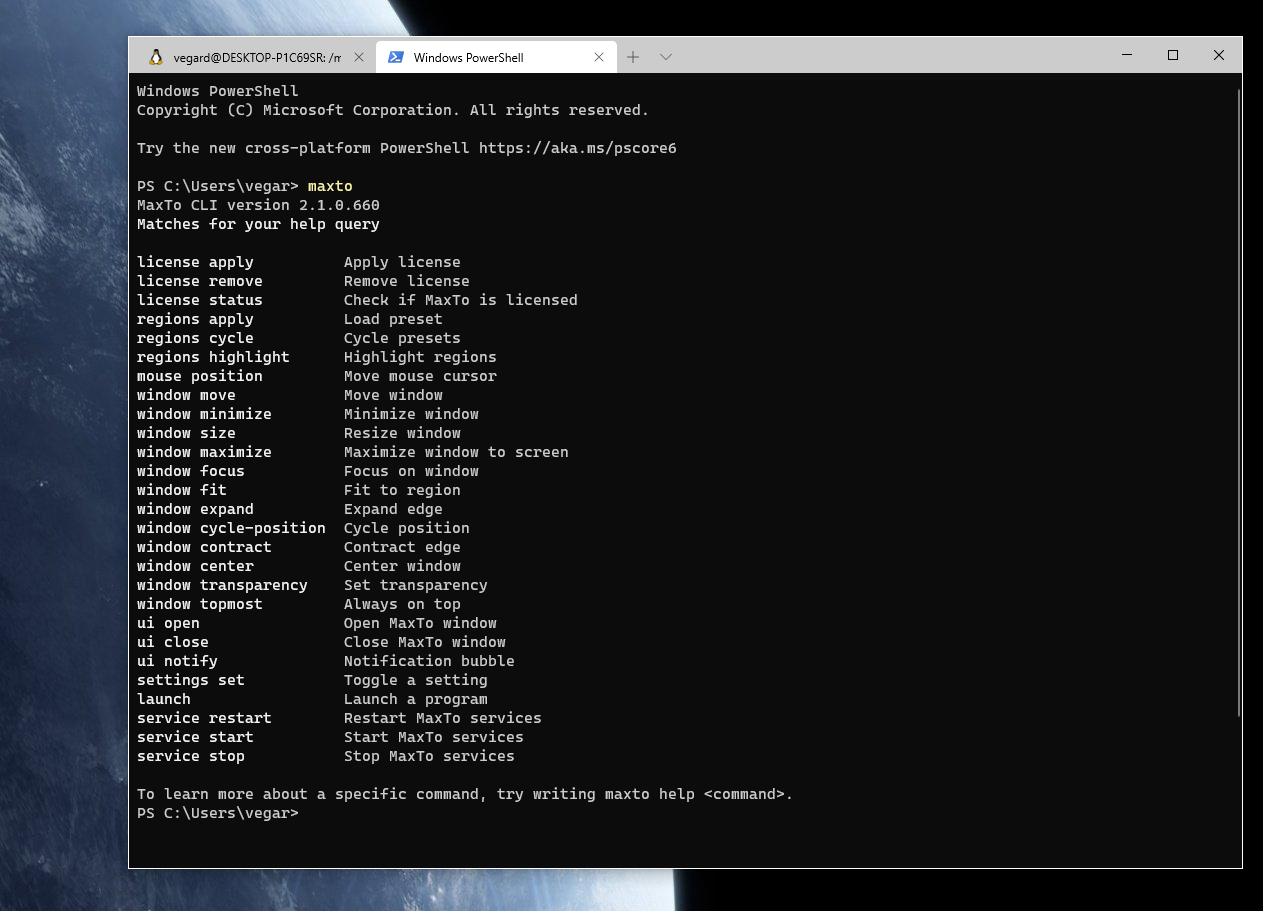Image resolution: width=1263 pixels, height=911 pixels.
Task: Click the 'service restart' command text
Action: click(x=204, y=717)
